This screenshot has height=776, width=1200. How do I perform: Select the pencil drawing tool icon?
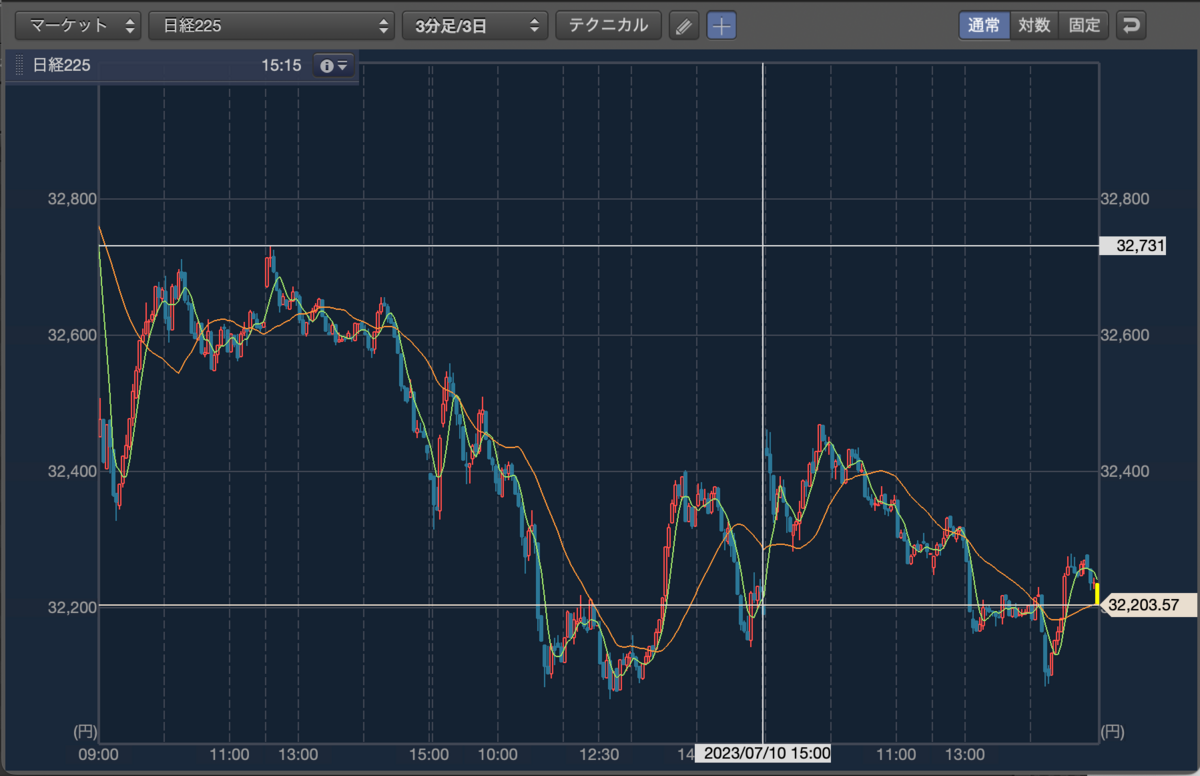(683, 26)
